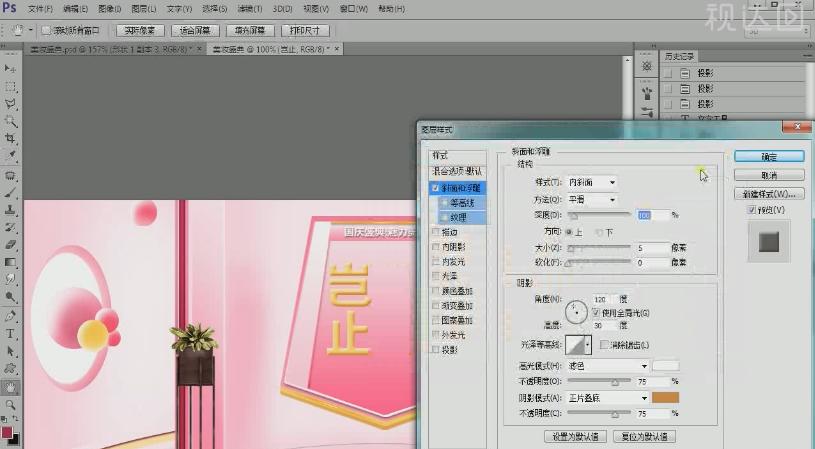
Task: Open the 高光模式 dropdown showing 滤色
Action: point(607,366)
